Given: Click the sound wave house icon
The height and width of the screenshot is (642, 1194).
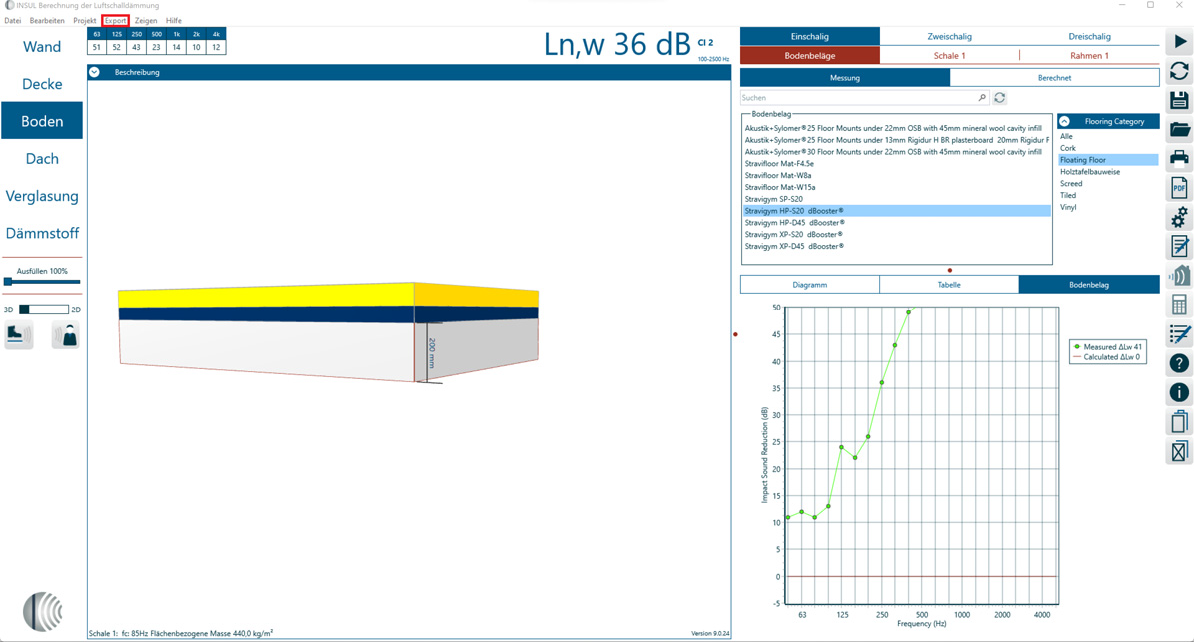Looking at the screenshot, I should (1179, 276).
